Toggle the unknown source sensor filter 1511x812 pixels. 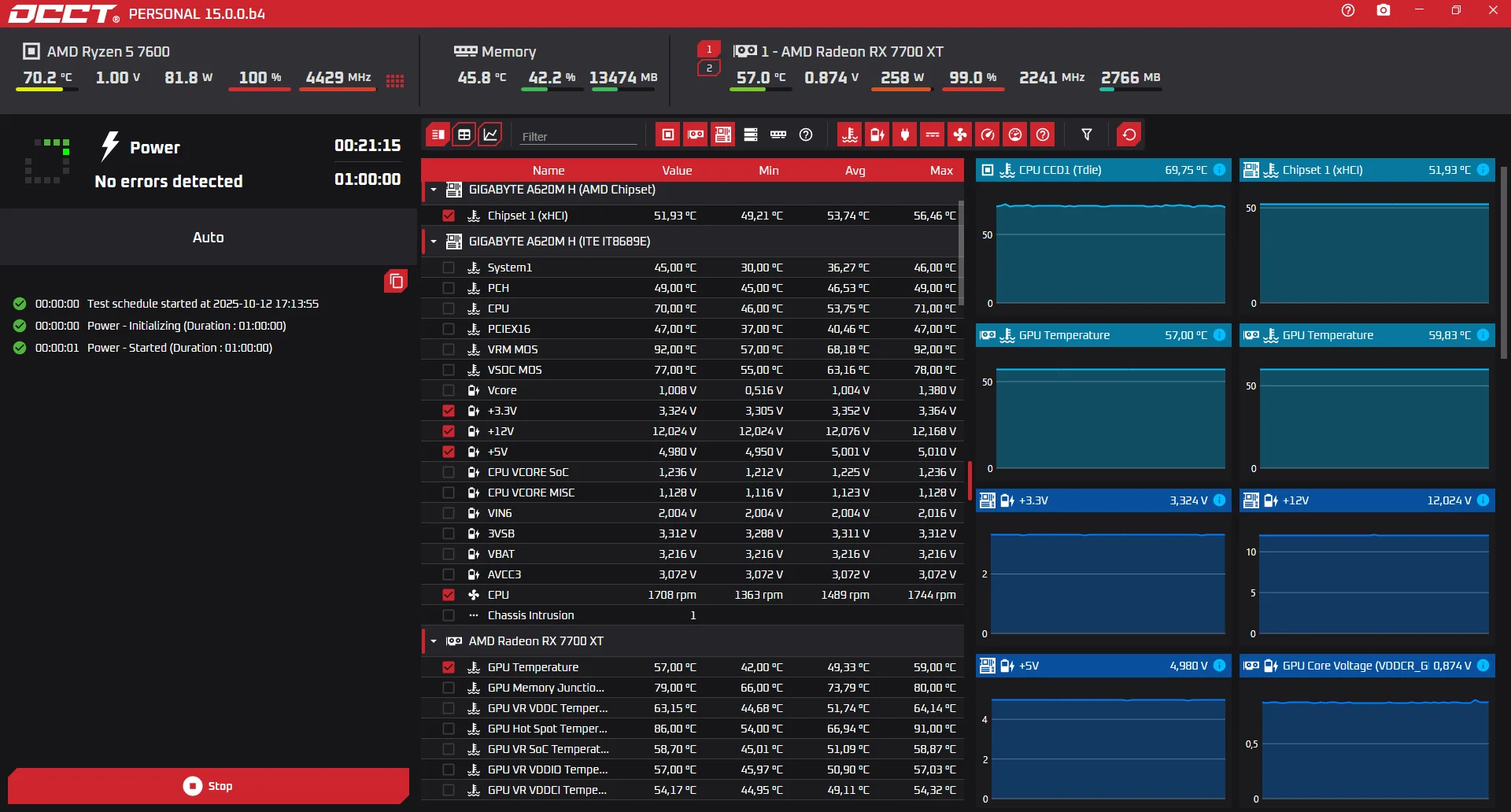point(806,135)
